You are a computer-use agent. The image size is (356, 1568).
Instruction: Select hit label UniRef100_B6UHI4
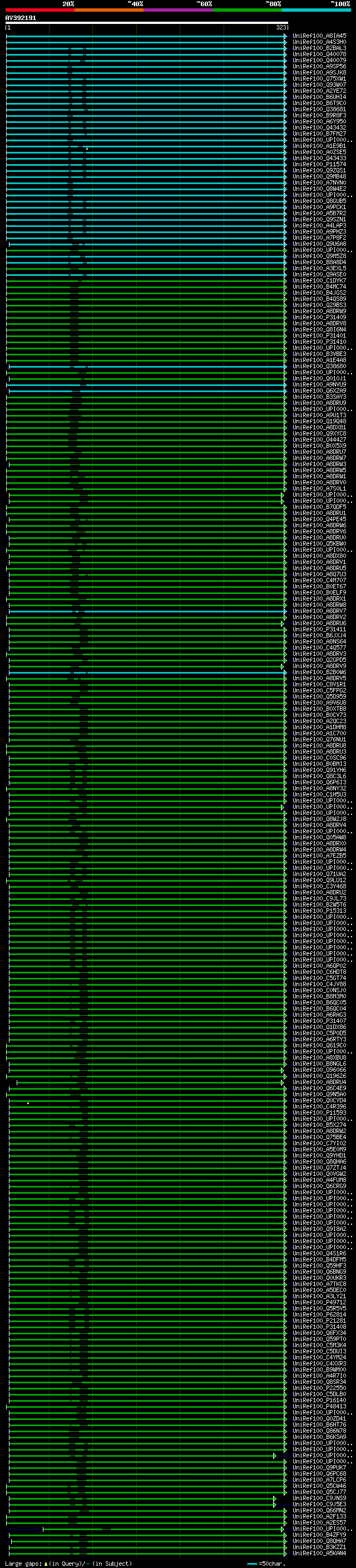tap(319, 97)
